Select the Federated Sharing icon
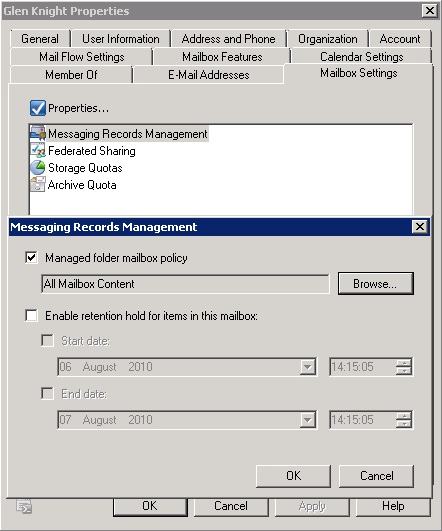Screen dimensions: 442x531 pos(38,150)
